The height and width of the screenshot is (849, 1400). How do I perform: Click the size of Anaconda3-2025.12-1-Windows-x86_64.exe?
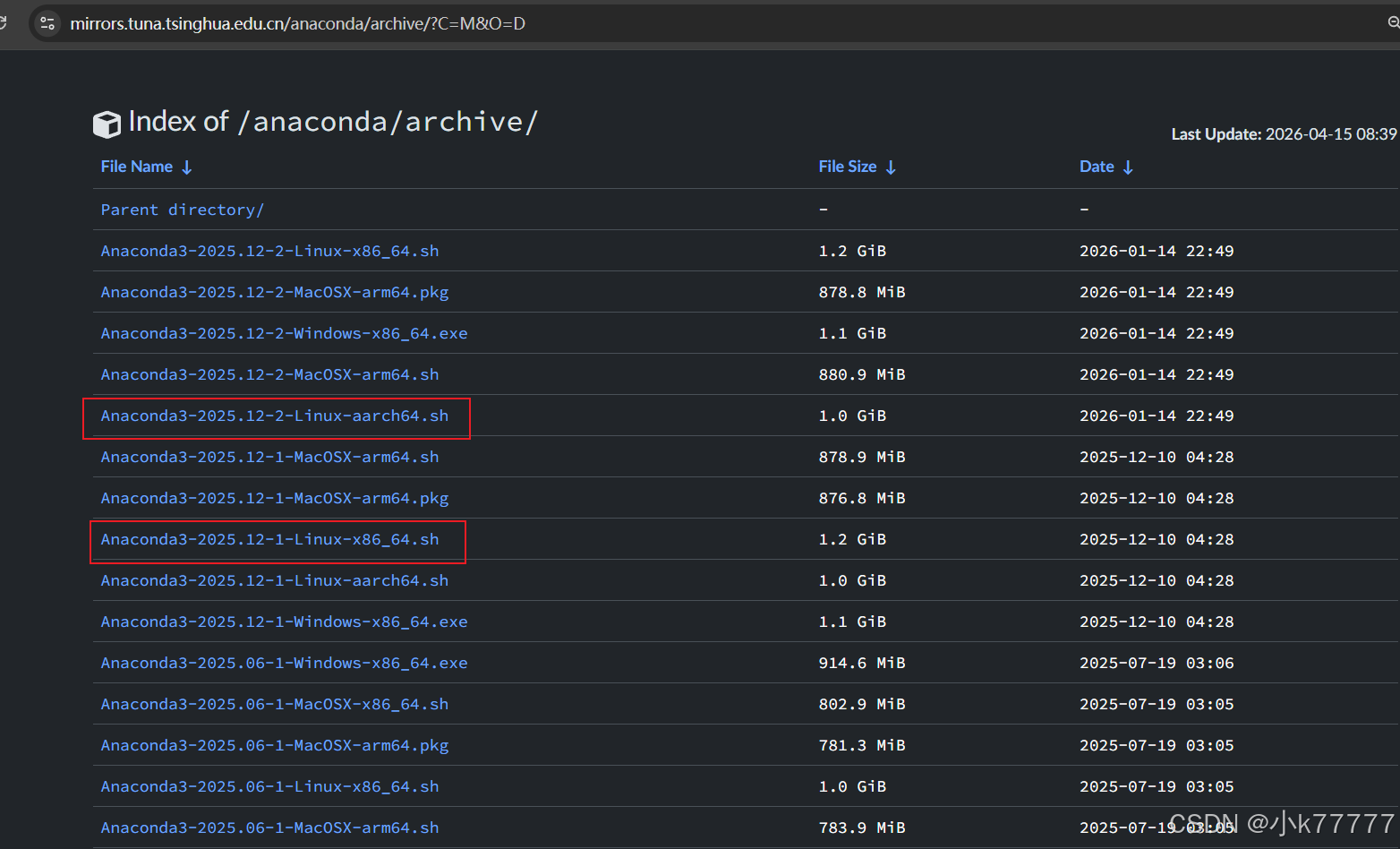point(852,622)
